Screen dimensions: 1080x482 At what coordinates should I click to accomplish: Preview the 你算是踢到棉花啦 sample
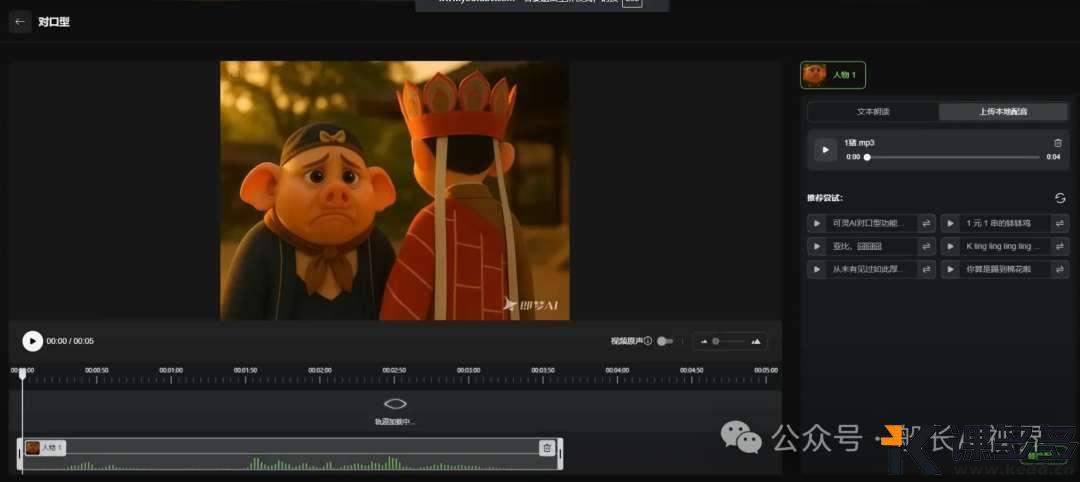[951, 269]
